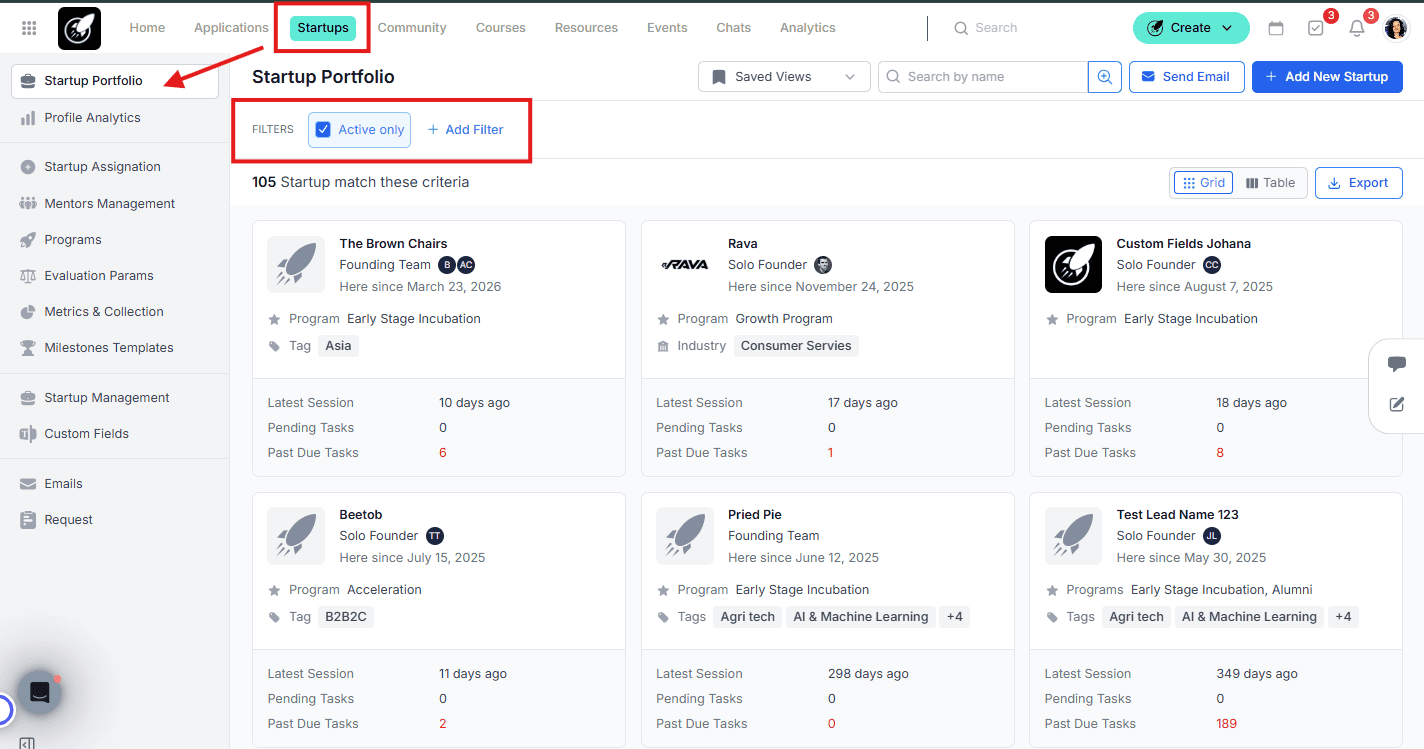Click the advanced search magnifier-plus icon
The width and height of the screenshot is (1424, 749).
pyautogui.click(x=1105, y=77)
